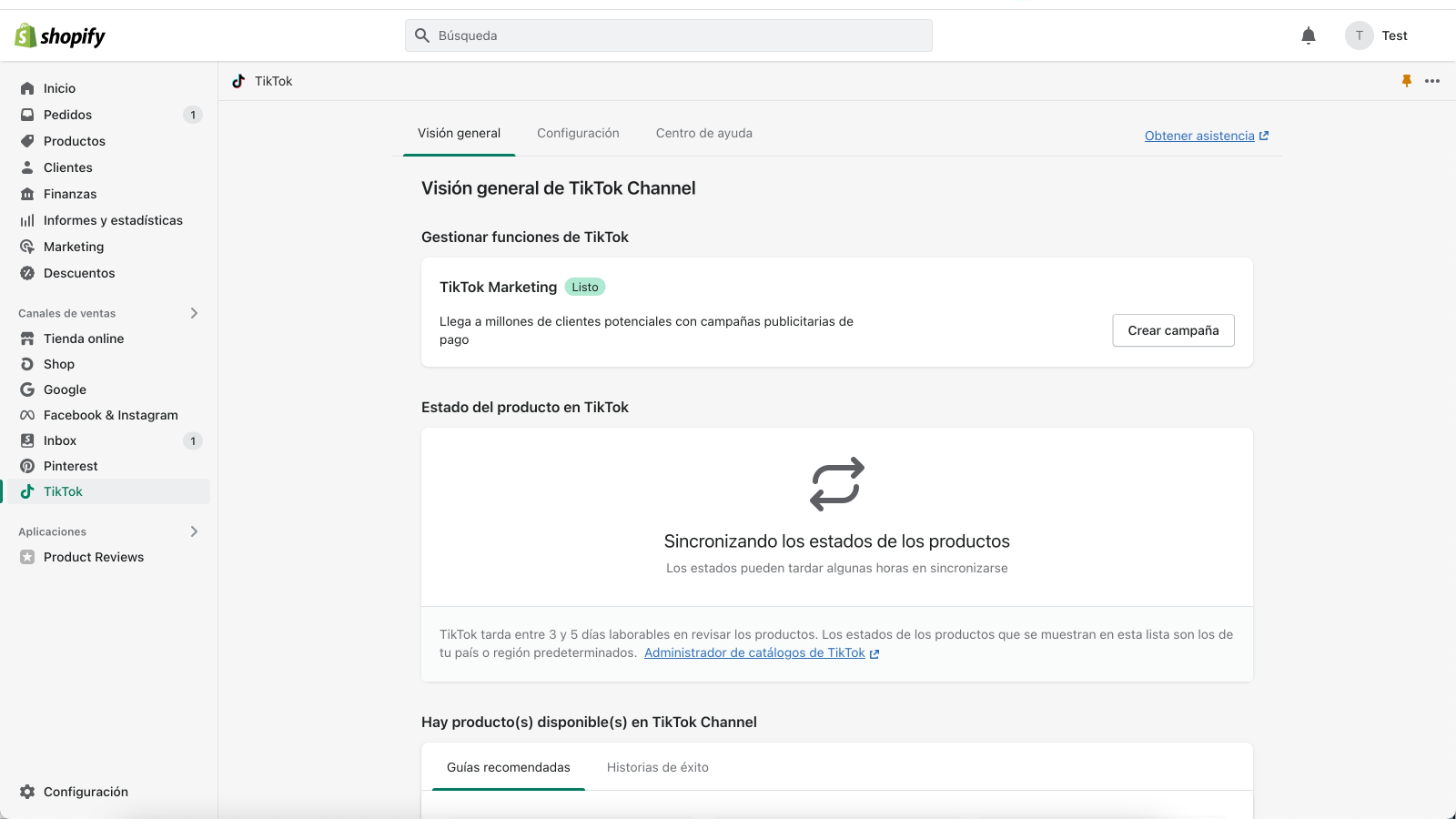Click the Inbox count badge
This screenshot has width=1456, height=819.
click(193, 441)
